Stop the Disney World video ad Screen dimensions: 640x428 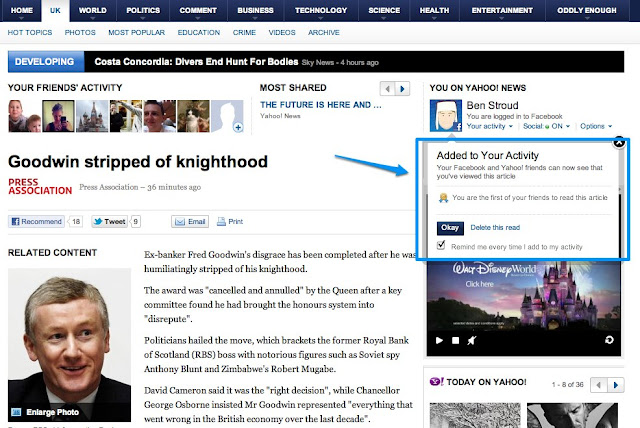pos(456,340)
